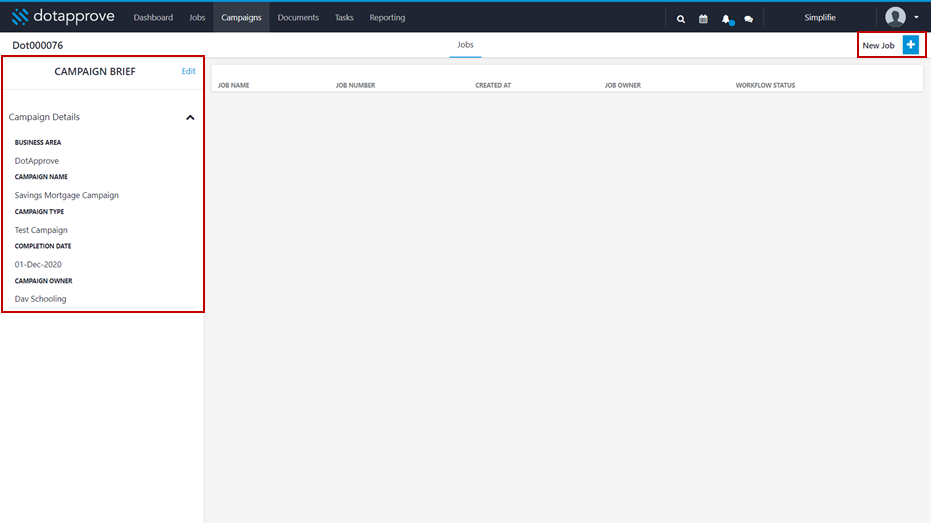The width and height of the screenshot is (931, 523).
Task: Open the Jobs menu in the top navigation
Action: (x=197, y=18)
